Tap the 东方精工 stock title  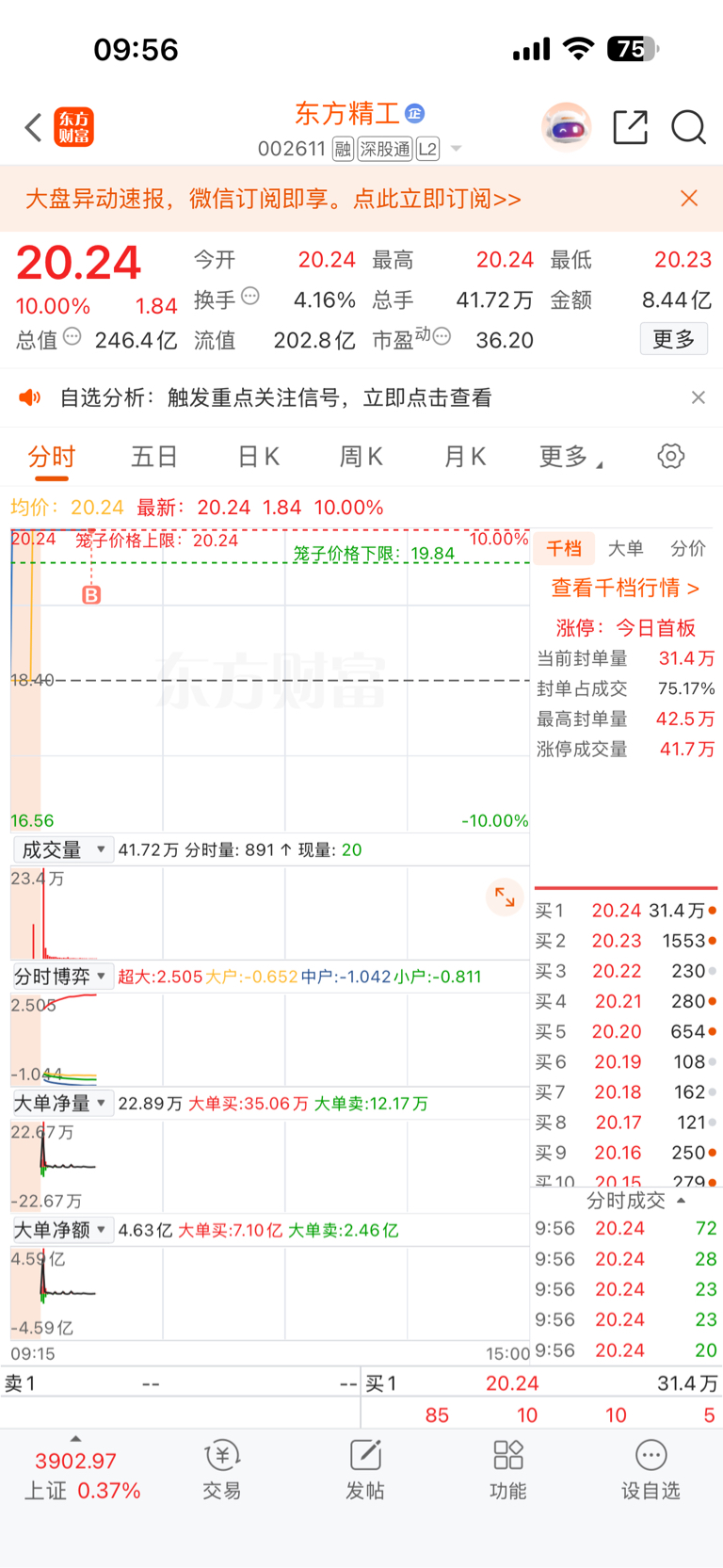coord(347,114)
